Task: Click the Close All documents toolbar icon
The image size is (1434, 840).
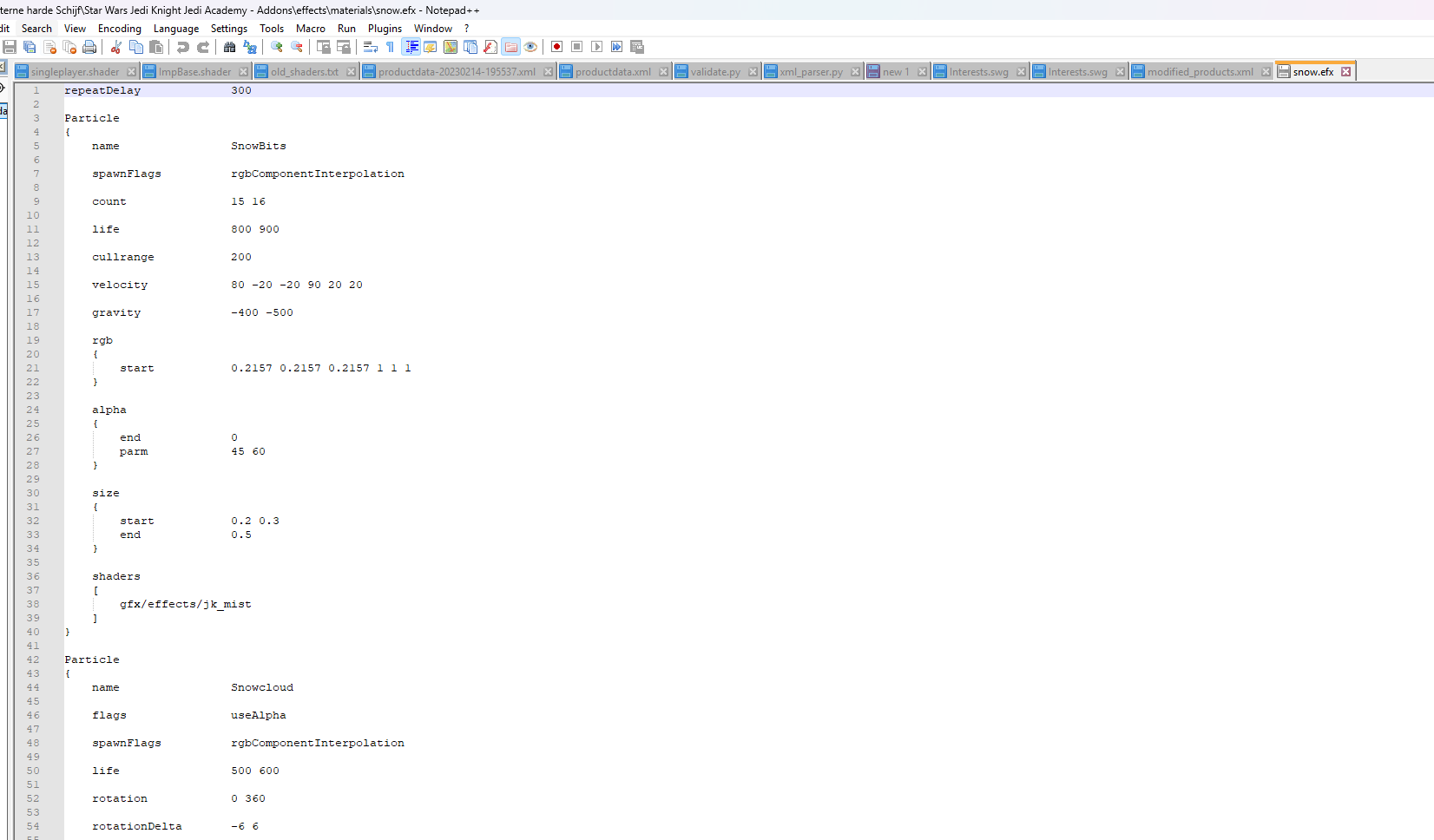Action: [69, 47]
